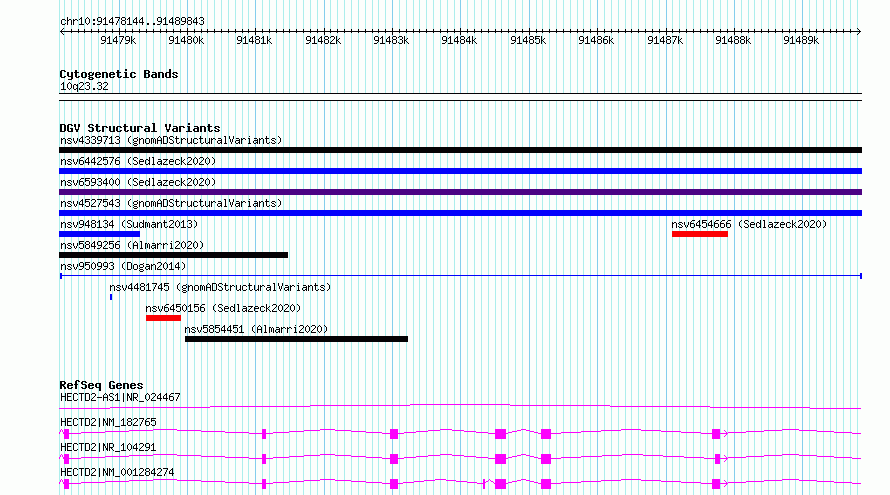Open the HECTD2|NM_001284274 transcript label

117,472
